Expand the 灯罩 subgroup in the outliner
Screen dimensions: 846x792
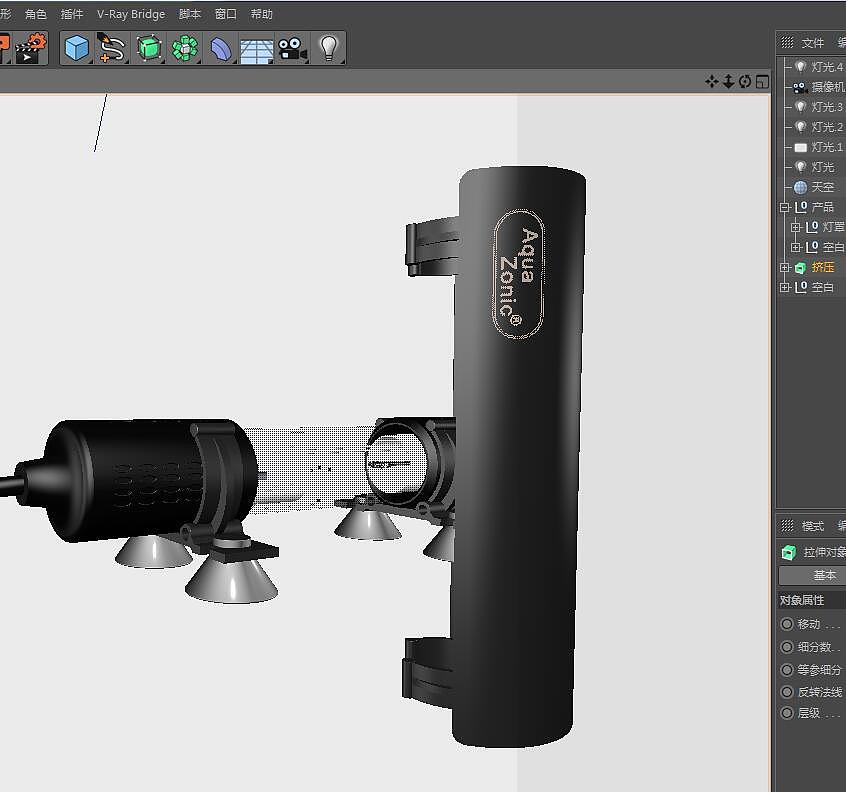coord(796,227)
